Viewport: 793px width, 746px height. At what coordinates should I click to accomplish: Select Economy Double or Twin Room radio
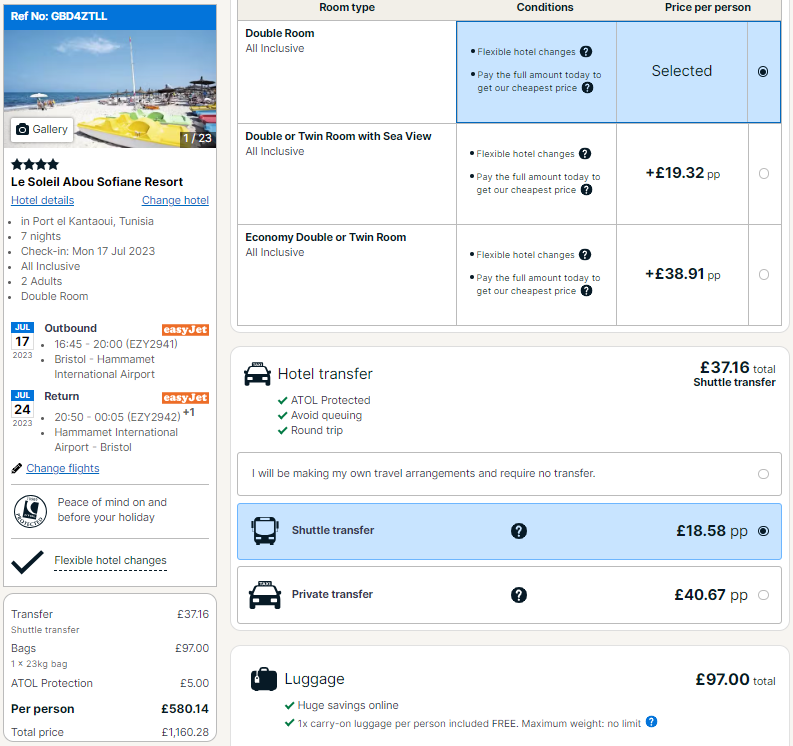[x=764, y=275]
